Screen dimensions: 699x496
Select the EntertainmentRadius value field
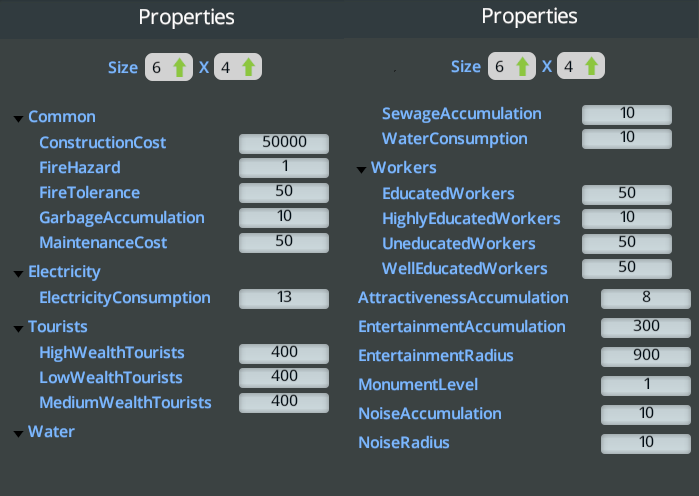[644, 356]
